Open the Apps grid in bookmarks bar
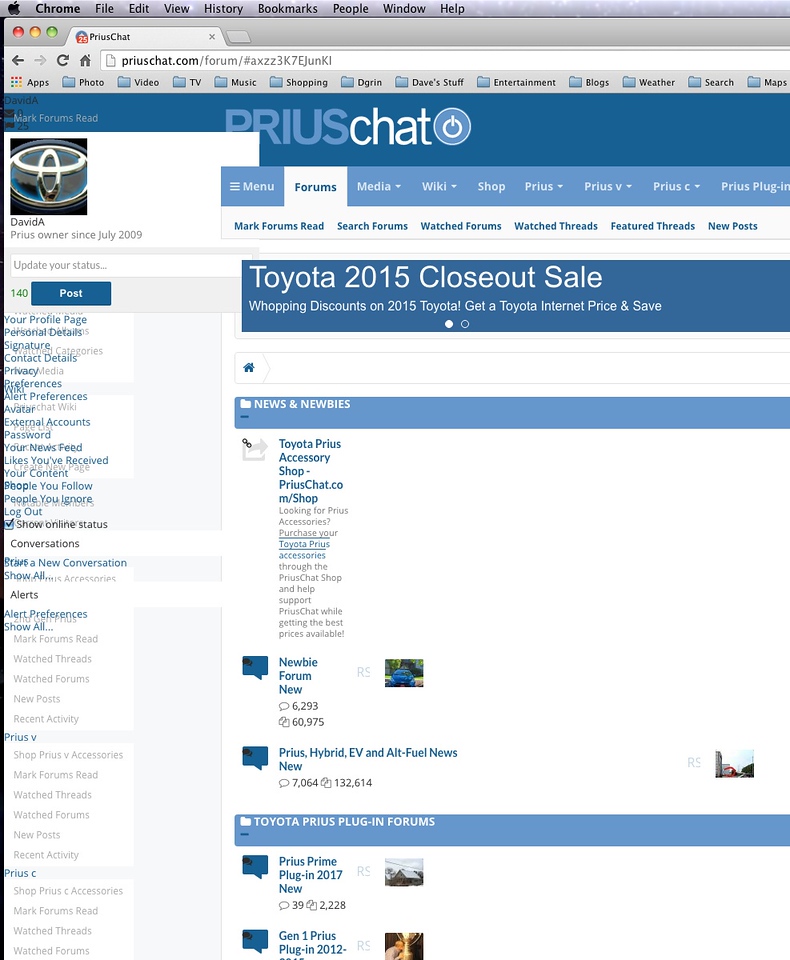Screen dimensions: 790x960 [x=30, y=82]
